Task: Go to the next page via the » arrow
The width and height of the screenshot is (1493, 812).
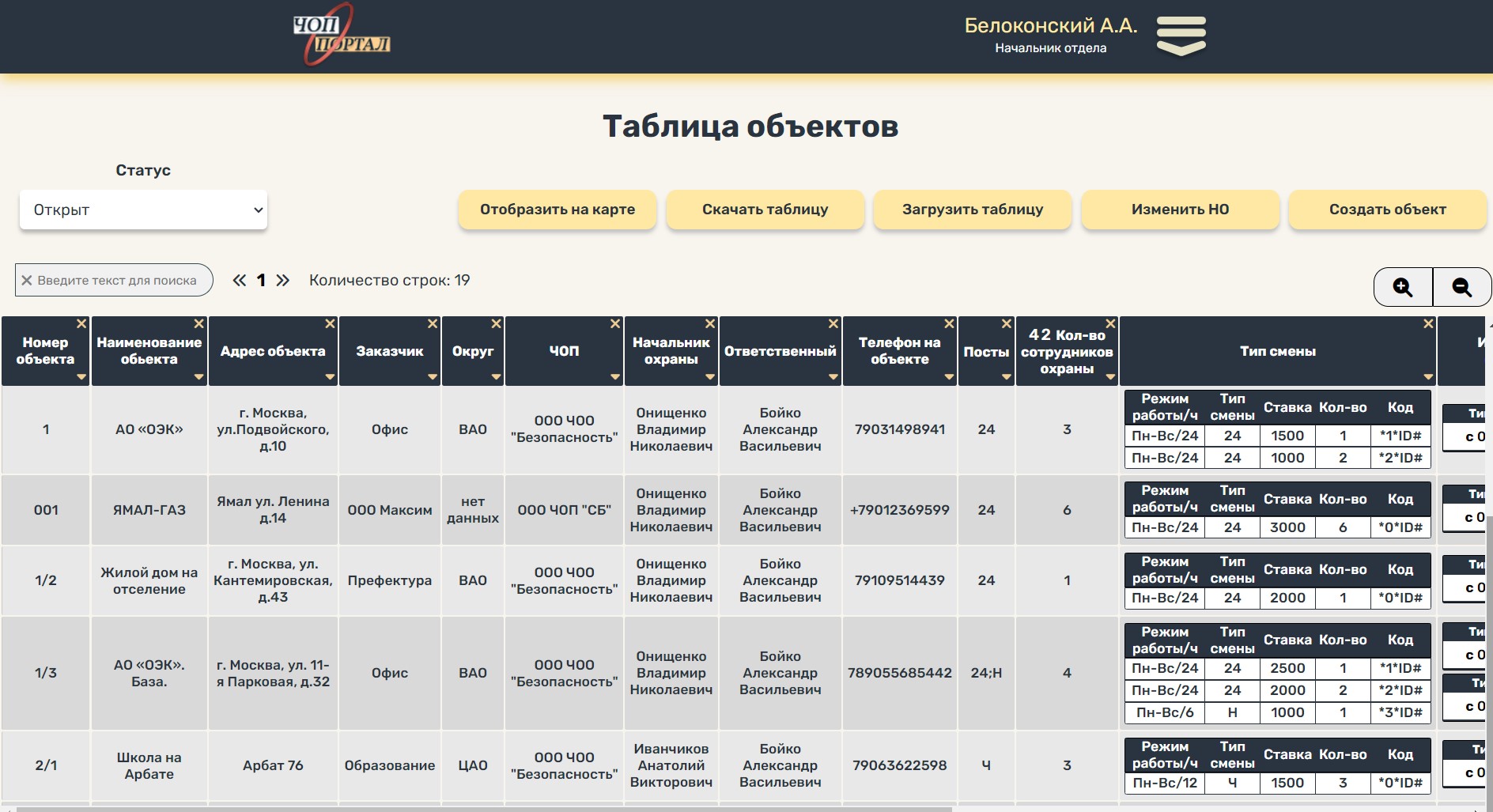Action: (283, 279)
